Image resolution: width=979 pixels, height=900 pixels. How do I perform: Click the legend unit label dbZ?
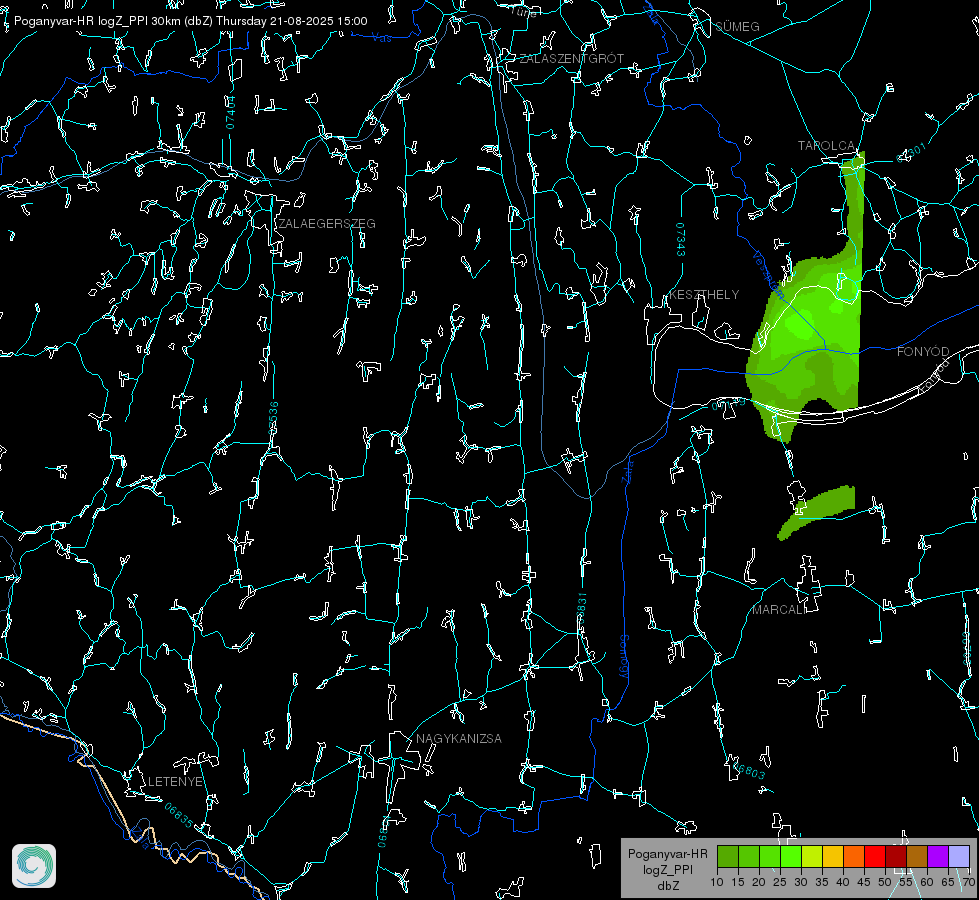(668, 886)
